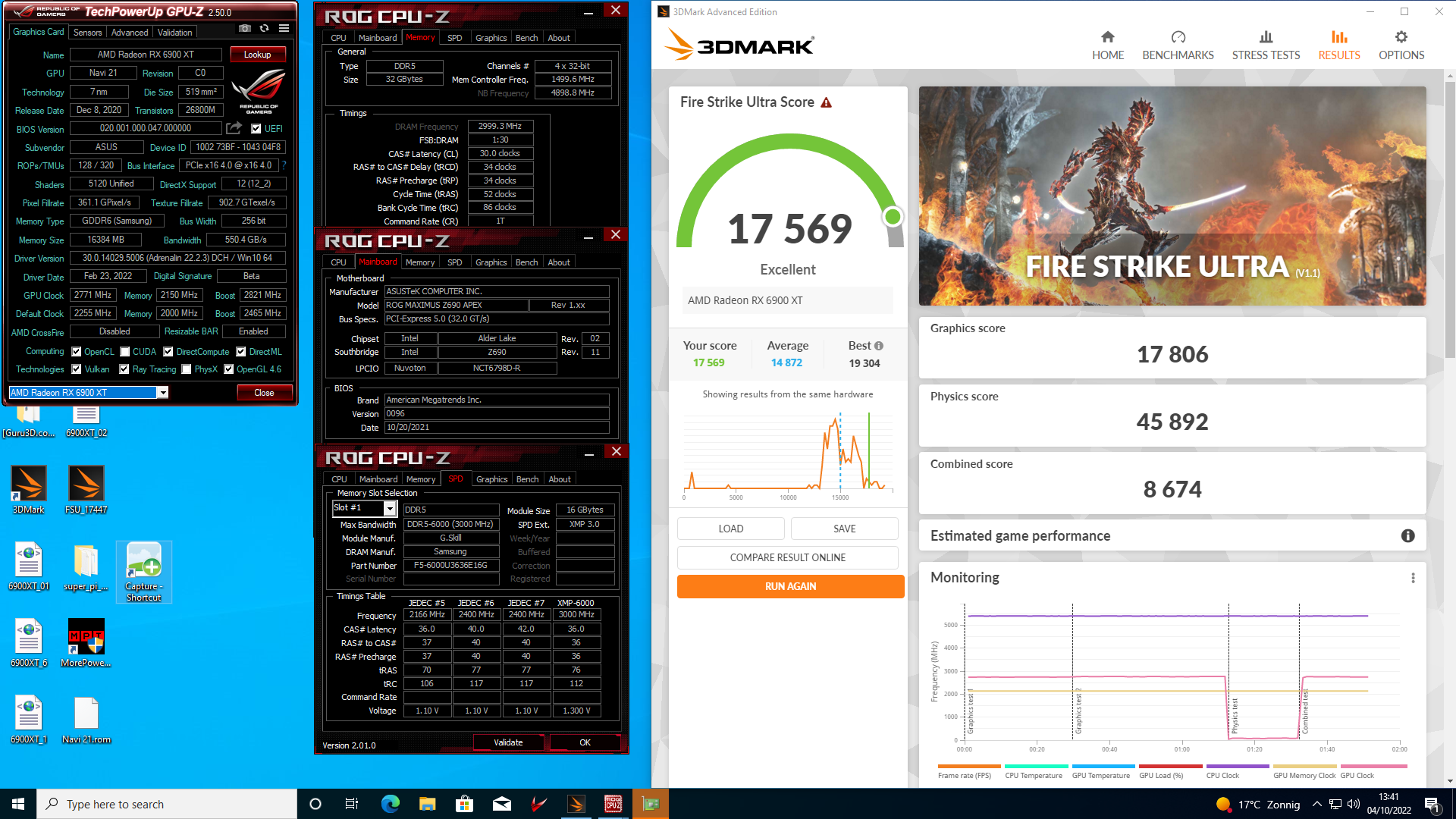This screenshot has height=819, width=1456.
Task: Click the Bus Interface question mark icon
Action: (x=284, y=165)
